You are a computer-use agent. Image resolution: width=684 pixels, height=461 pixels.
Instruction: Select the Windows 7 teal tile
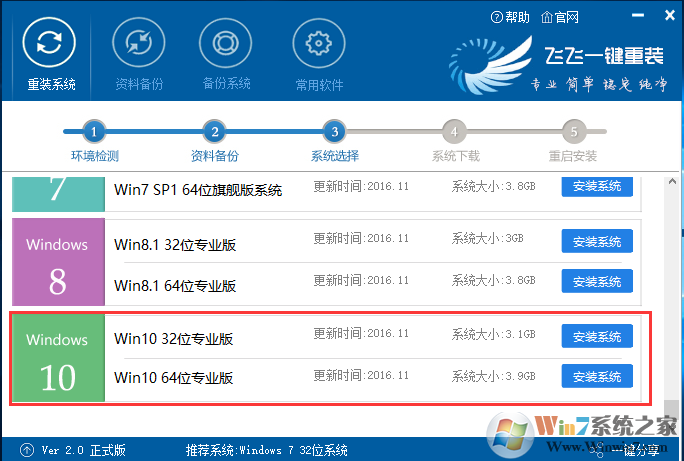tap(58, 194)
